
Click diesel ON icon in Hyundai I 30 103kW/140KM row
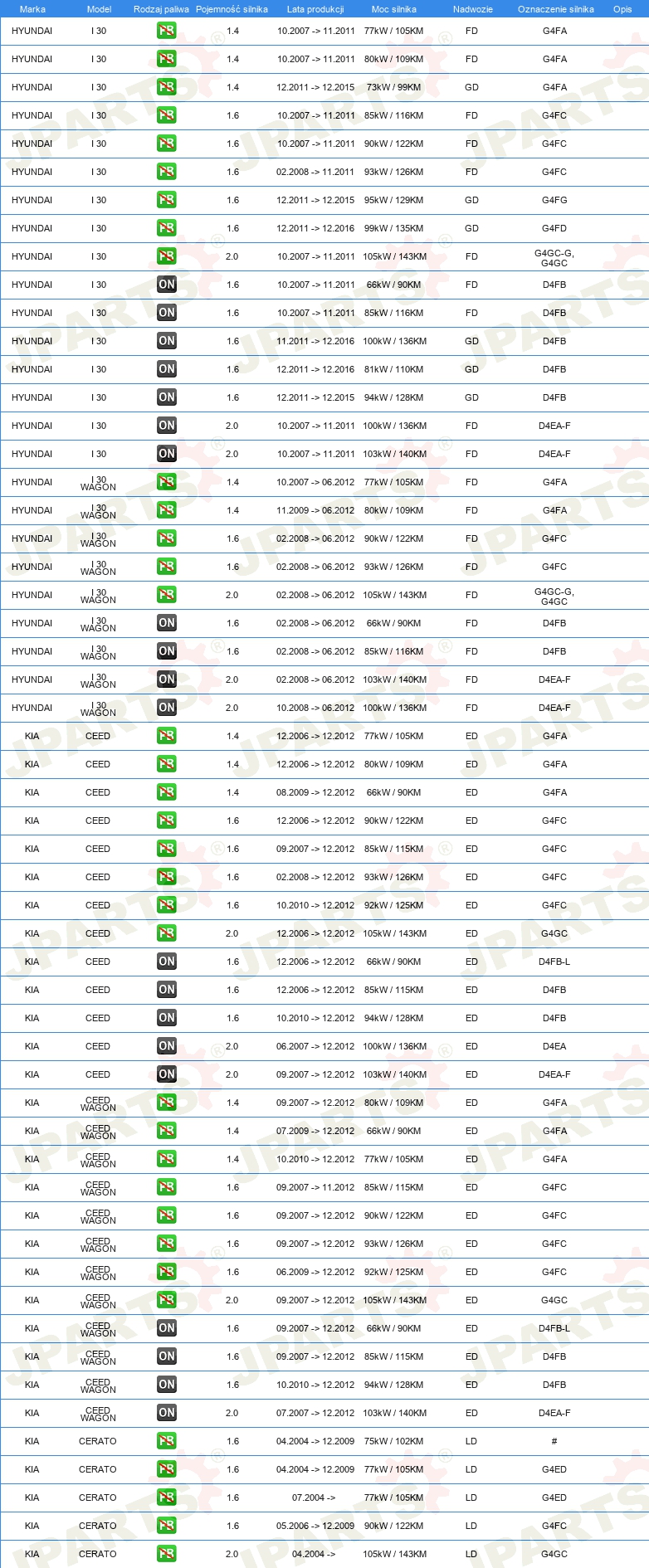pos(166,454)
